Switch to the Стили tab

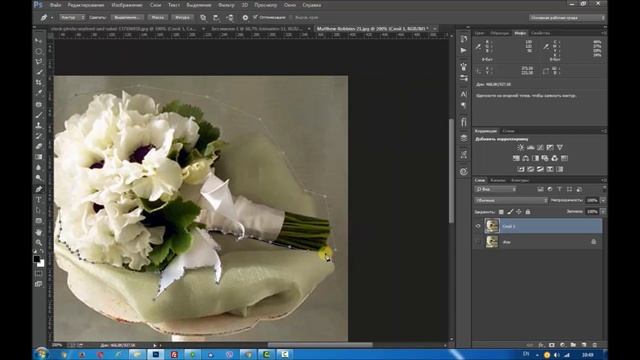[x=508, y=131]
